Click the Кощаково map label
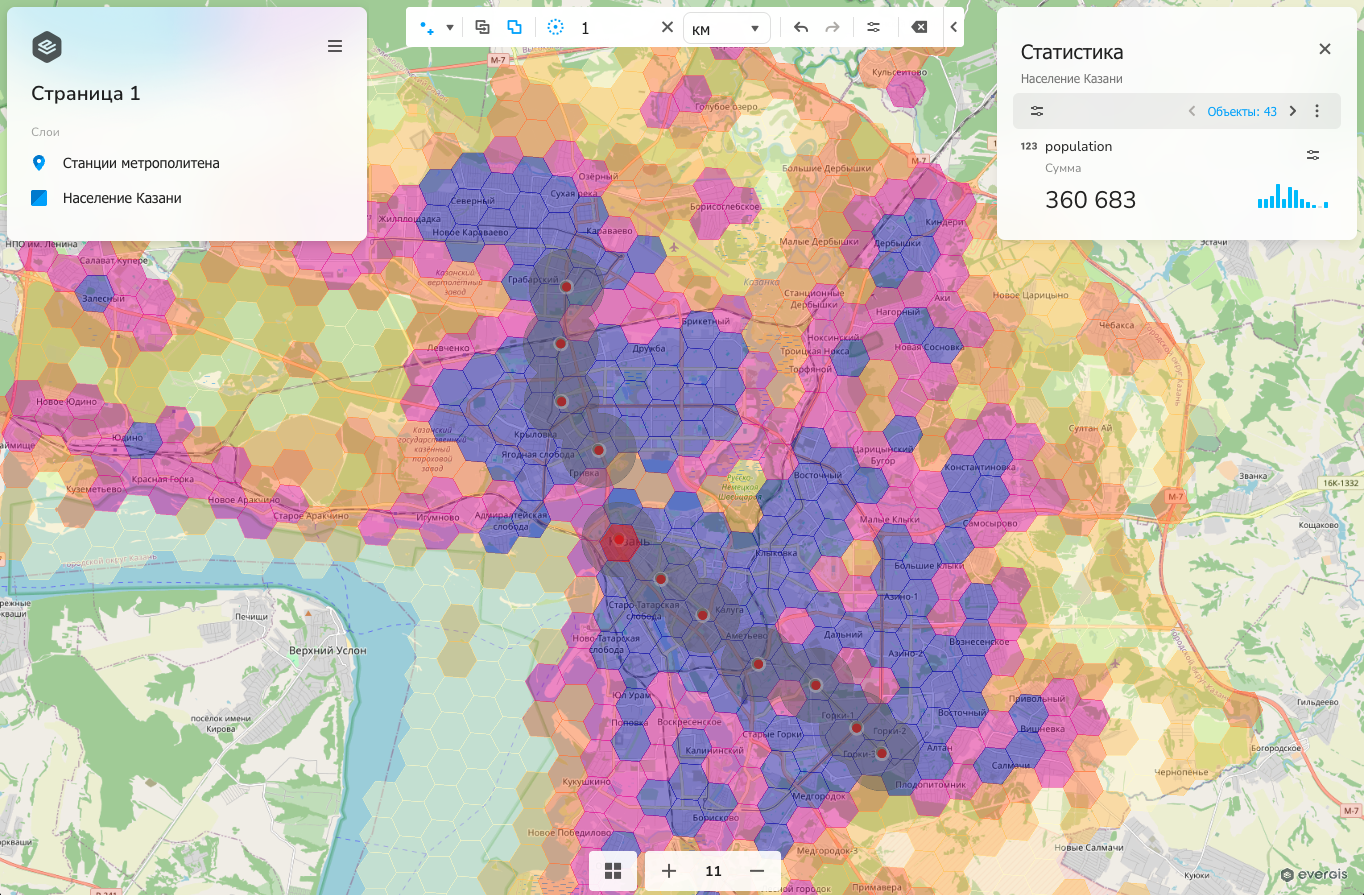Viewport: 1364px width, 895px height. point(1318,525)
